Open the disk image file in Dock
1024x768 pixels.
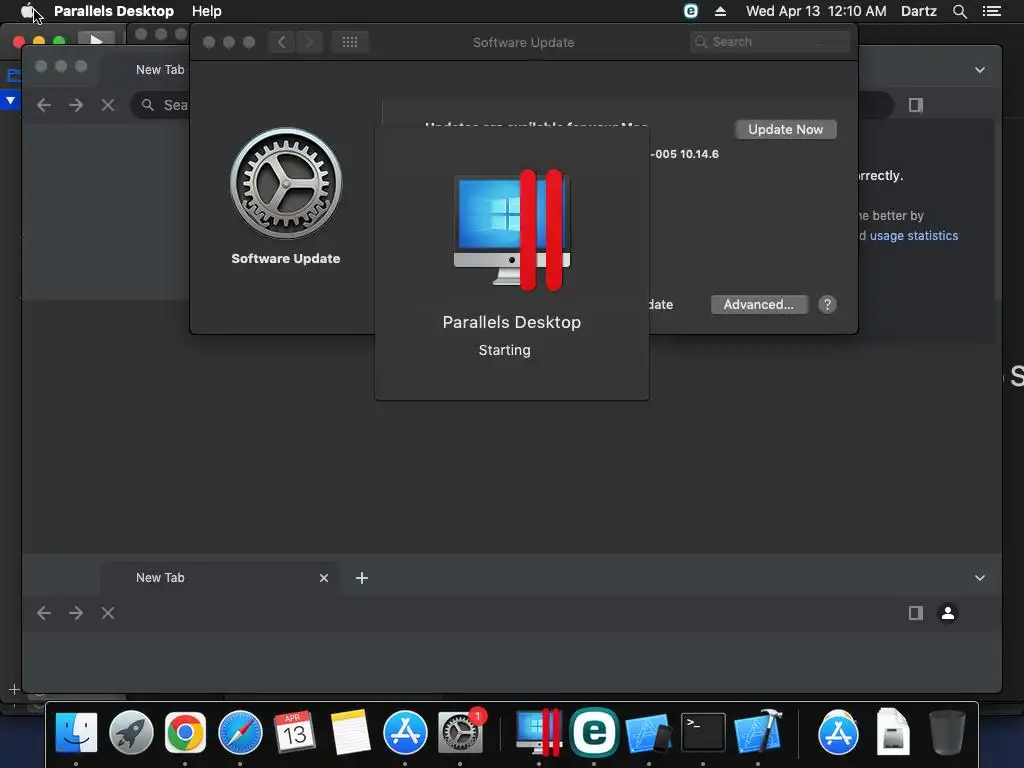893,732
